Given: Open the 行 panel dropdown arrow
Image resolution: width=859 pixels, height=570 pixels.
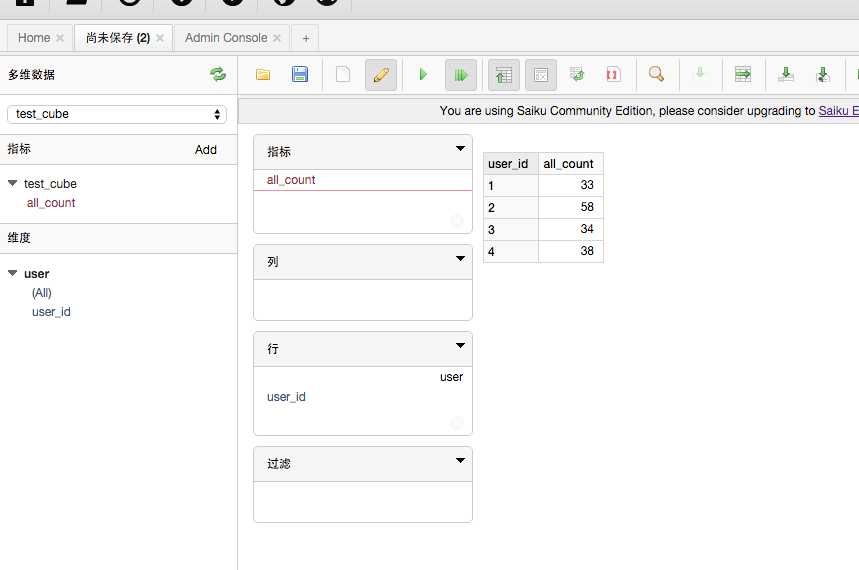Looking at the screenshot, I should [x=460, y=346].
